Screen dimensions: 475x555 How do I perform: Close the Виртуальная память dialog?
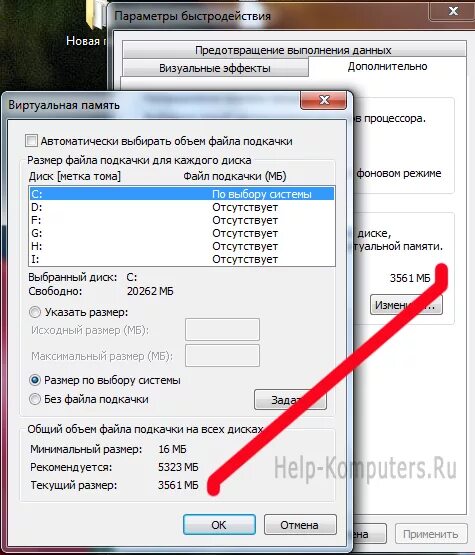coord(323,100)
